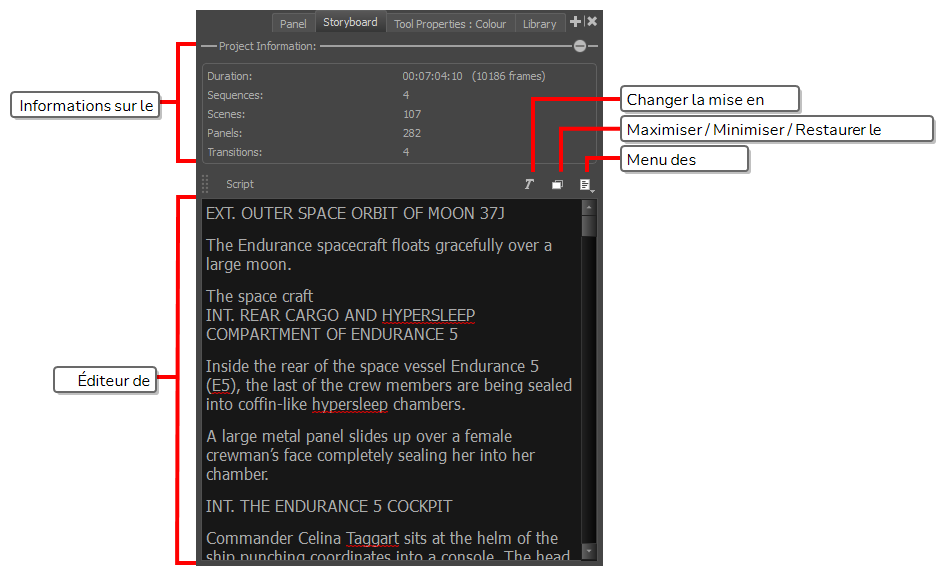Click the scrollbar up arrow
This screenshot has width=948, height=576.
[x=589, y=207]
